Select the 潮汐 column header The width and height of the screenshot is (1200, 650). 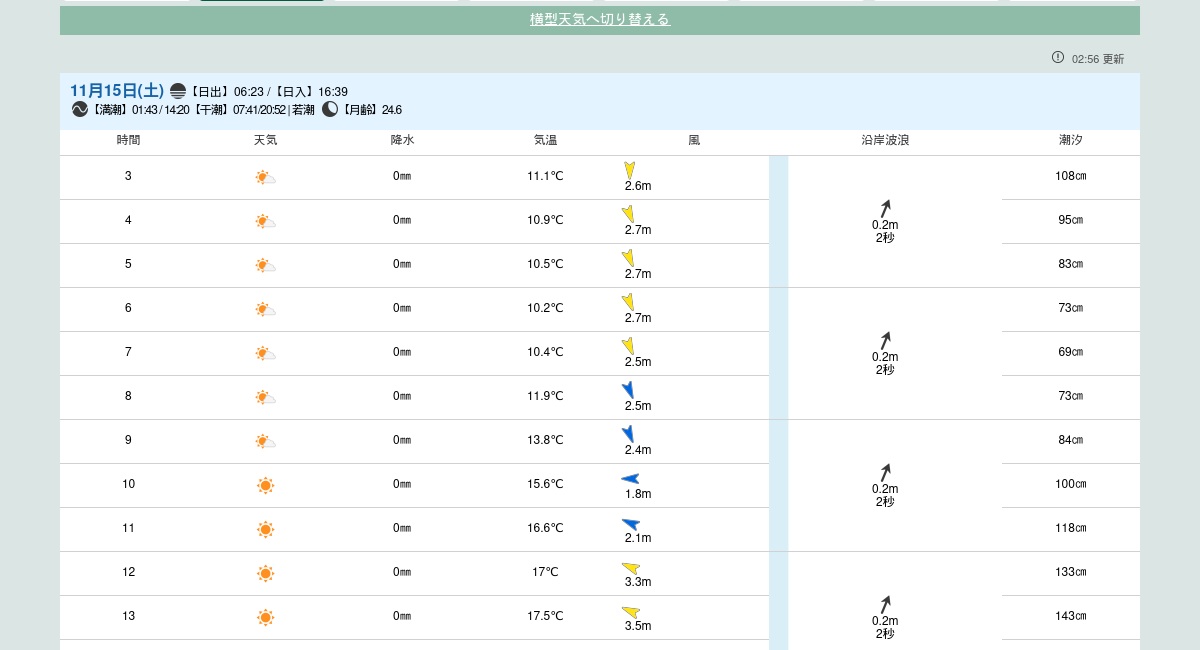(x=1070, y=141)
